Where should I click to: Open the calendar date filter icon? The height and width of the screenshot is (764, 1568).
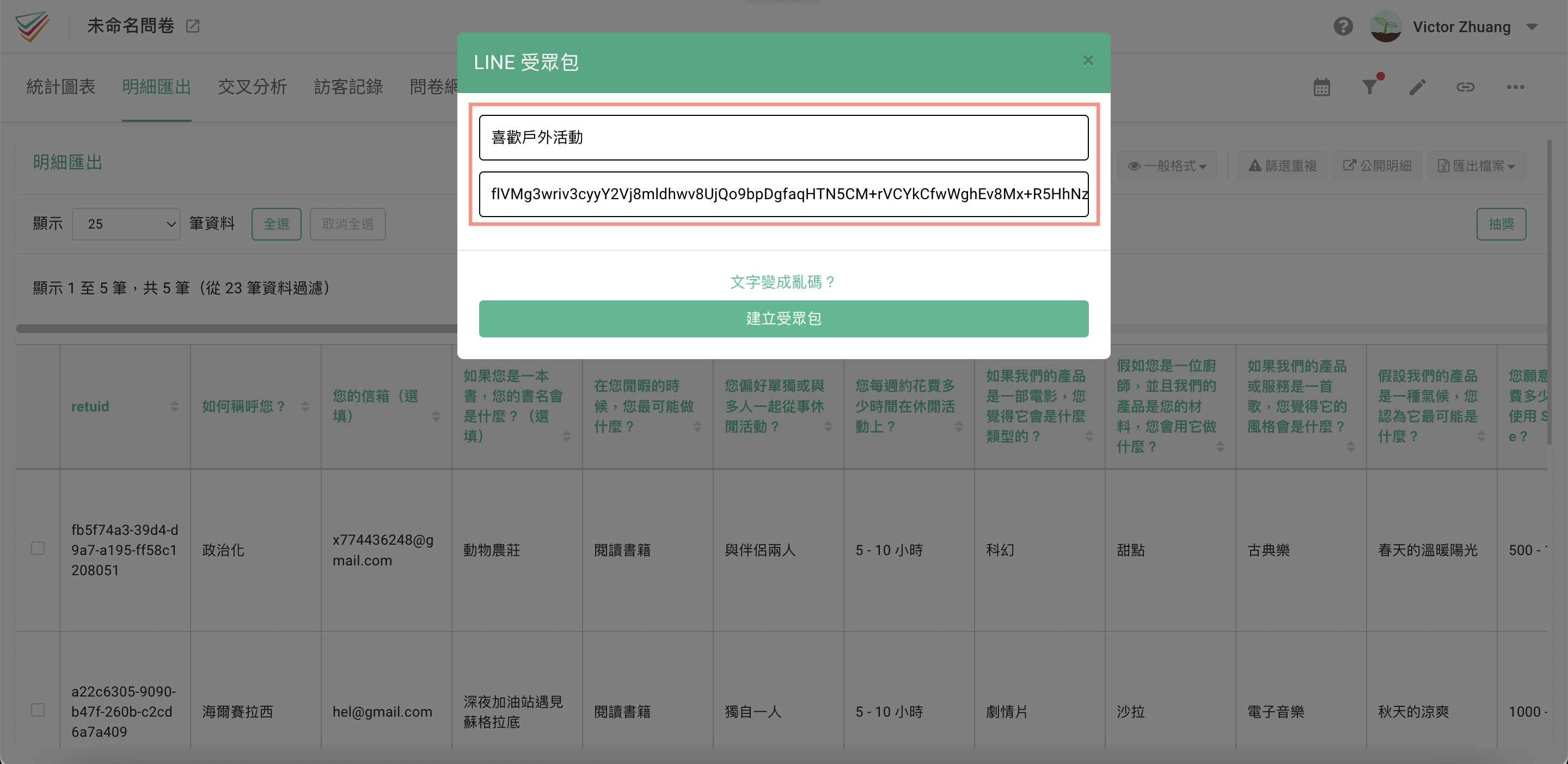click(x=1321, y=87)
